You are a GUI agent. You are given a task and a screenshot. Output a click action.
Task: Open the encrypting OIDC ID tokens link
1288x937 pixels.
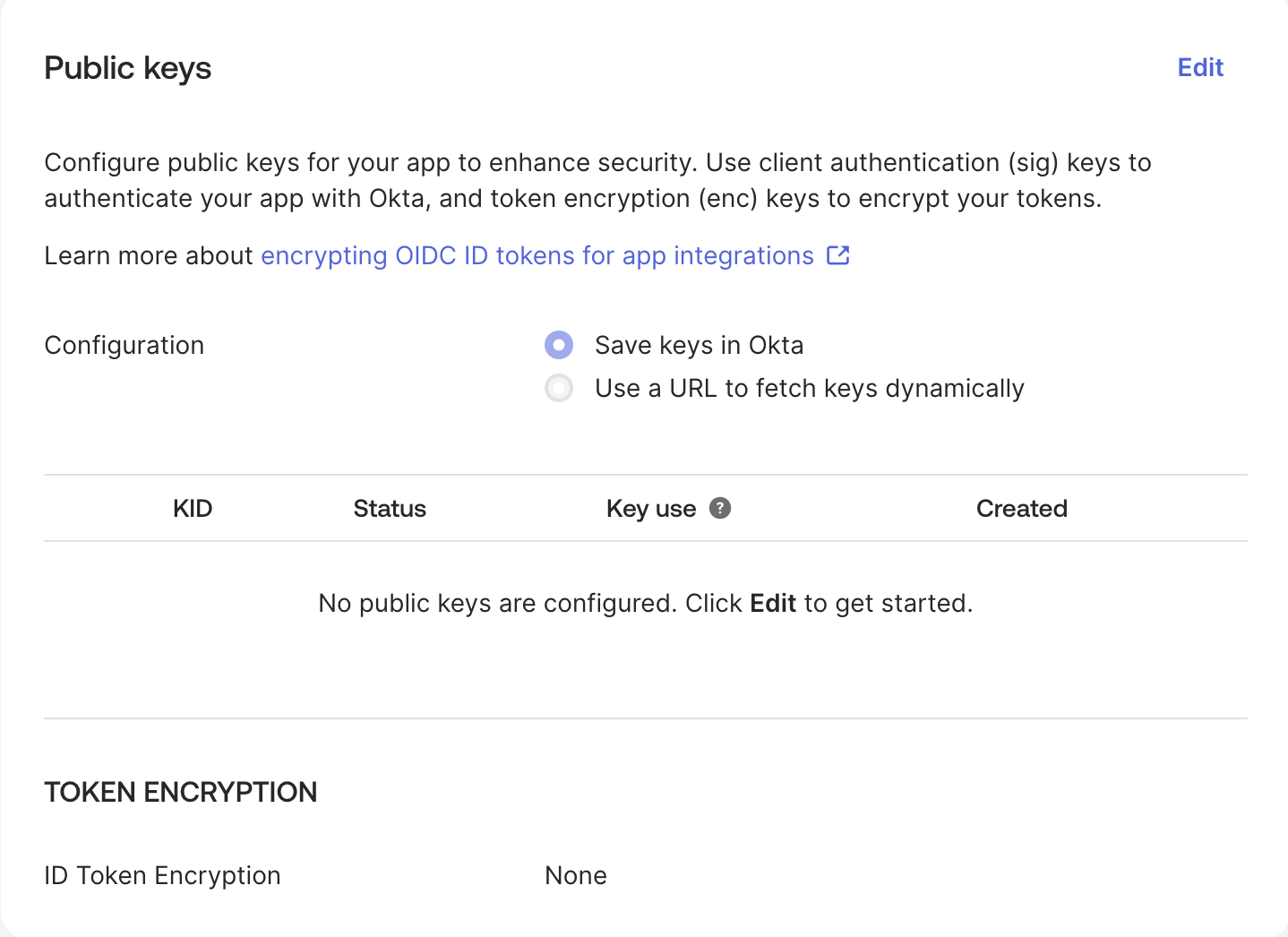click(537, 256)
